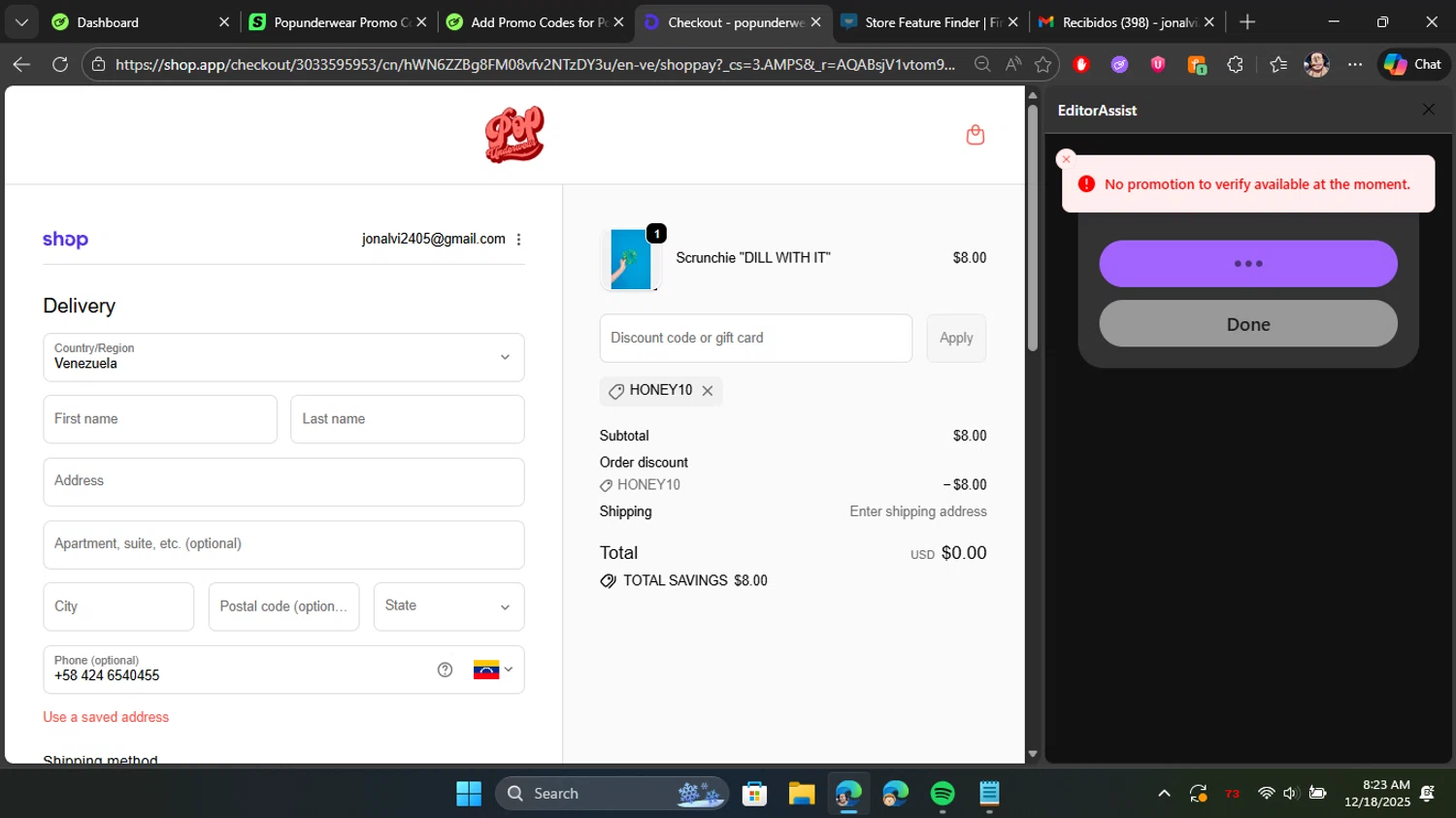Remove the HONEY10 discount code tag

(708, 391)
